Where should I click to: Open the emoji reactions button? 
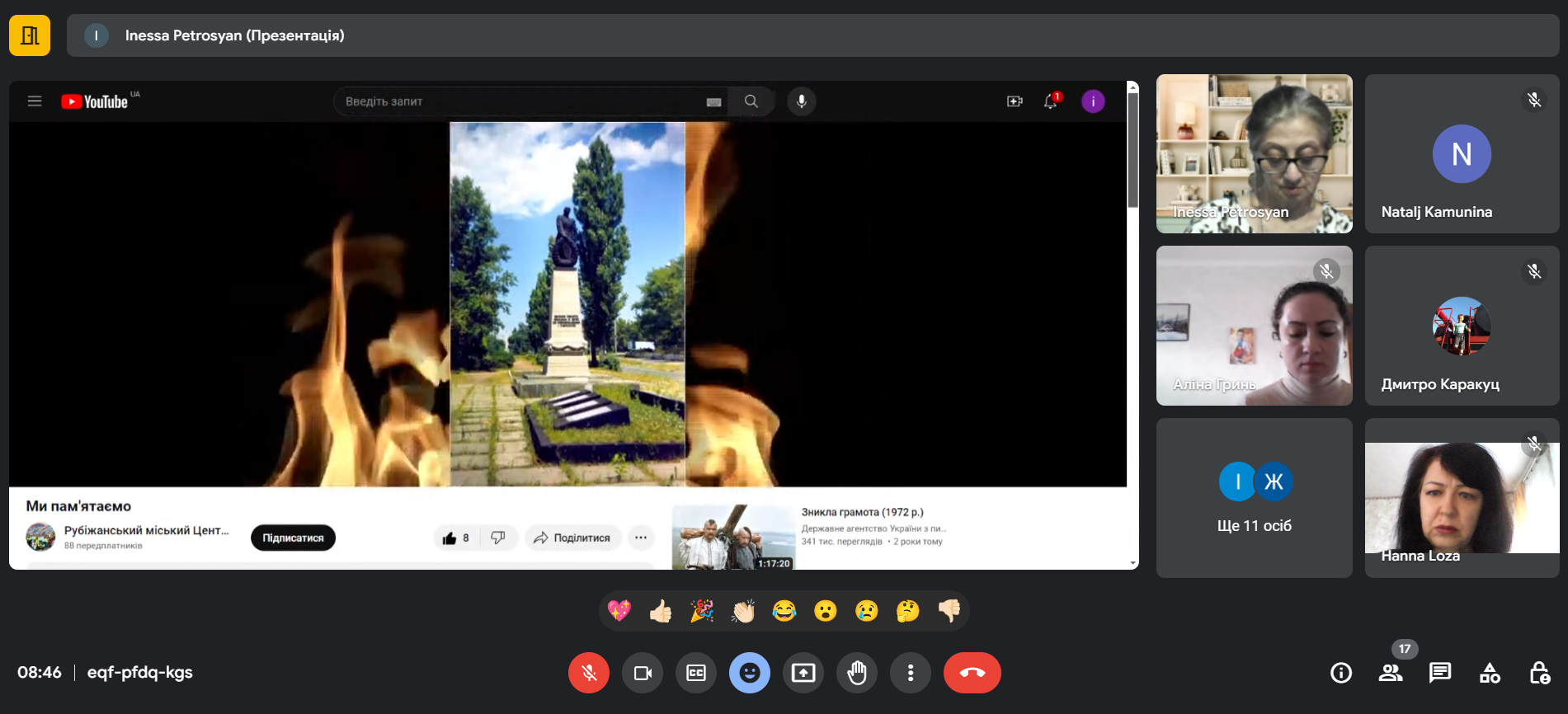(x=750, y=673)
